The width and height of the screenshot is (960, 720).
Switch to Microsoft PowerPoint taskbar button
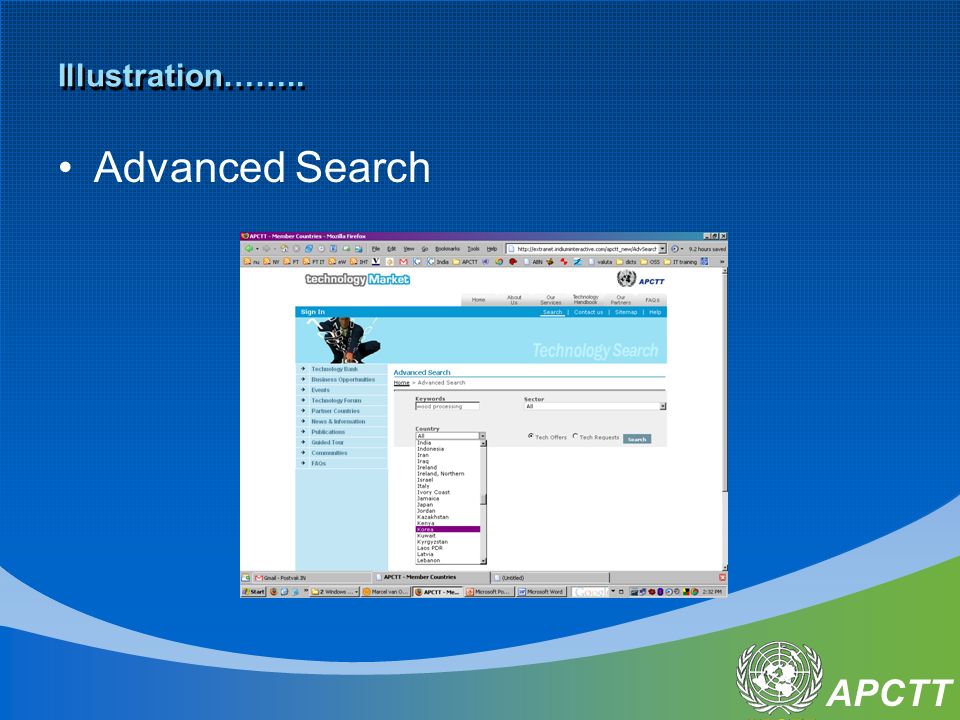click(x=489, y=591)
